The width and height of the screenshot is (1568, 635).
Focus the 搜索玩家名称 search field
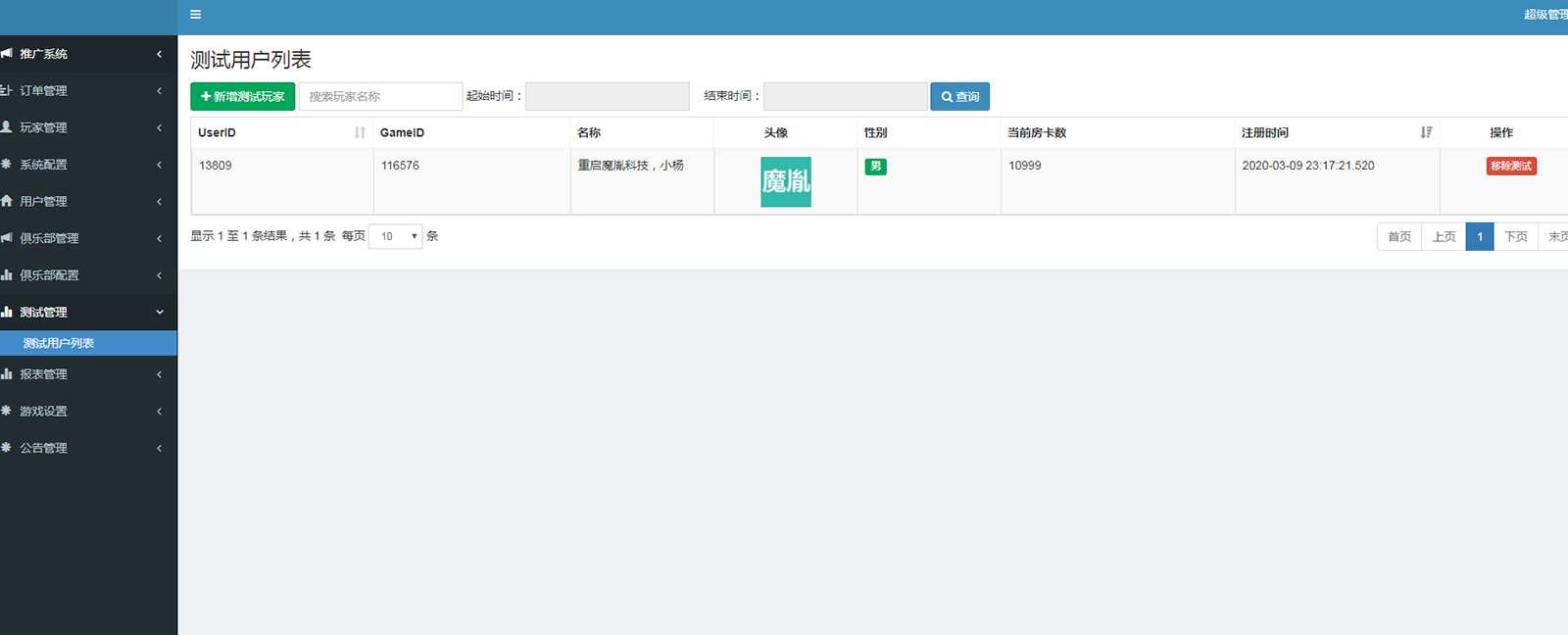pos(380,96)
